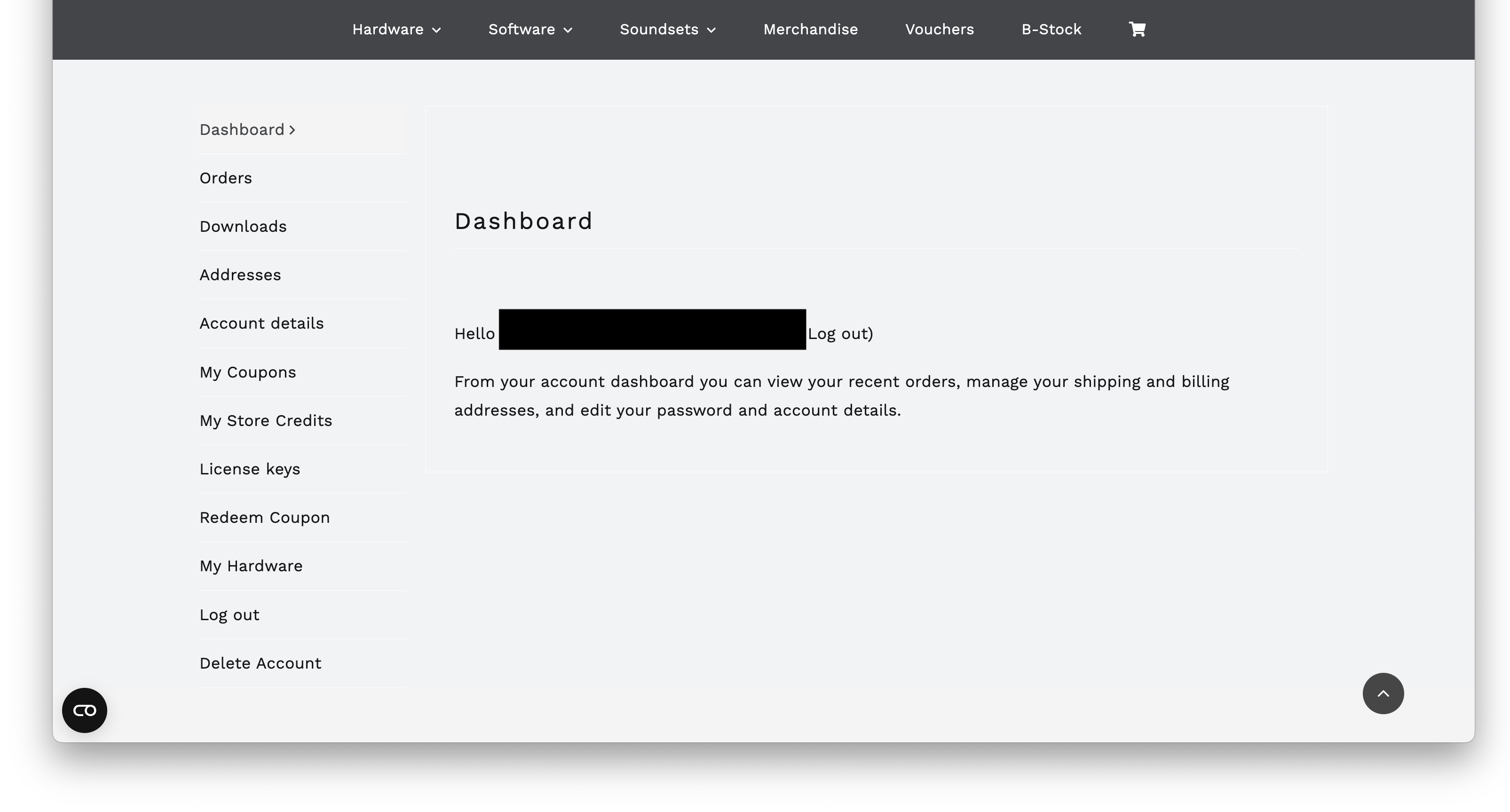Select Delete Account in the sidebar
Viewport: 1510px width, 812px height.
(260, 663)
